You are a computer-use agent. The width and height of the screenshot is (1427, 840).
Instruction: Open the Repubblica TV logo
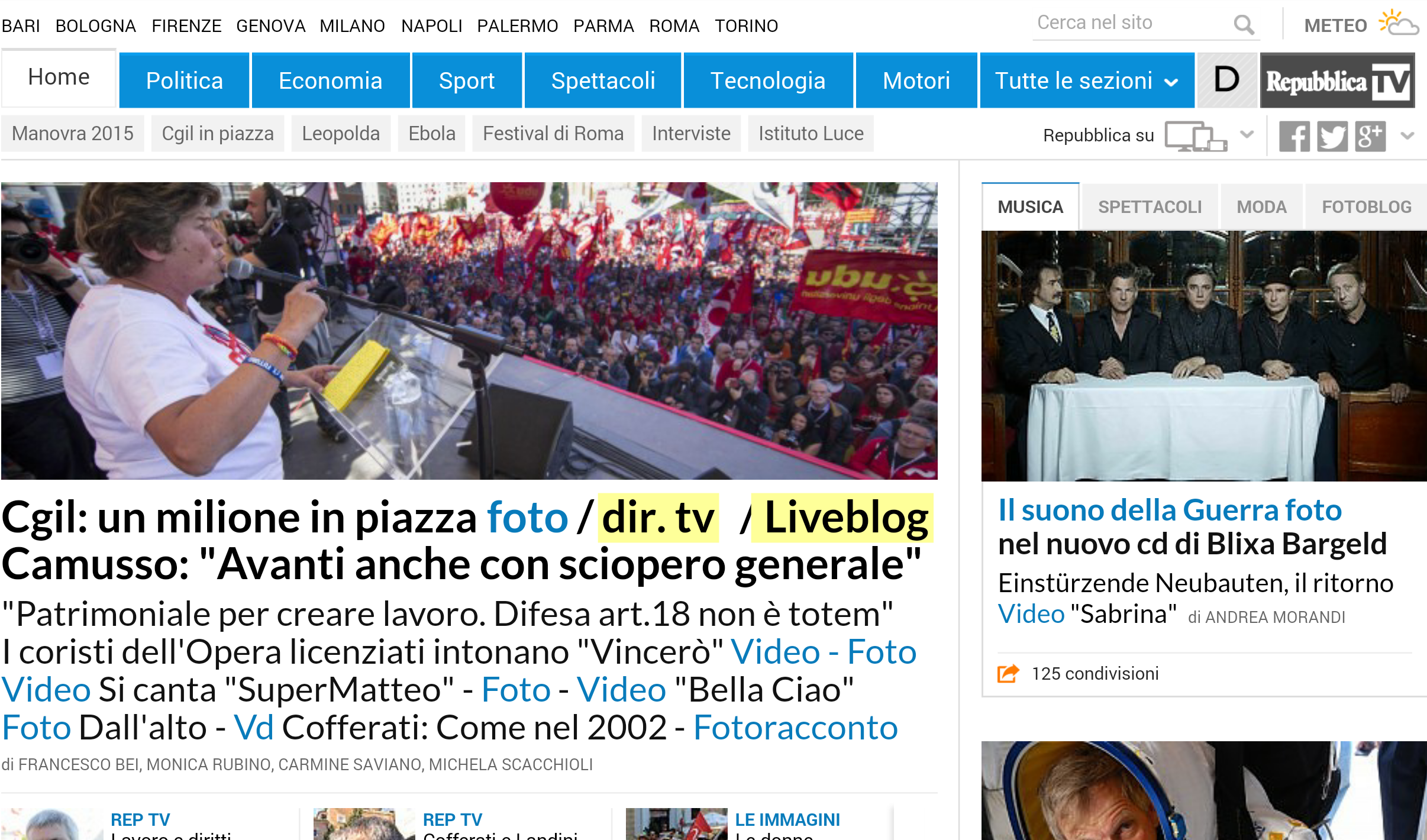coord(1337,80)
